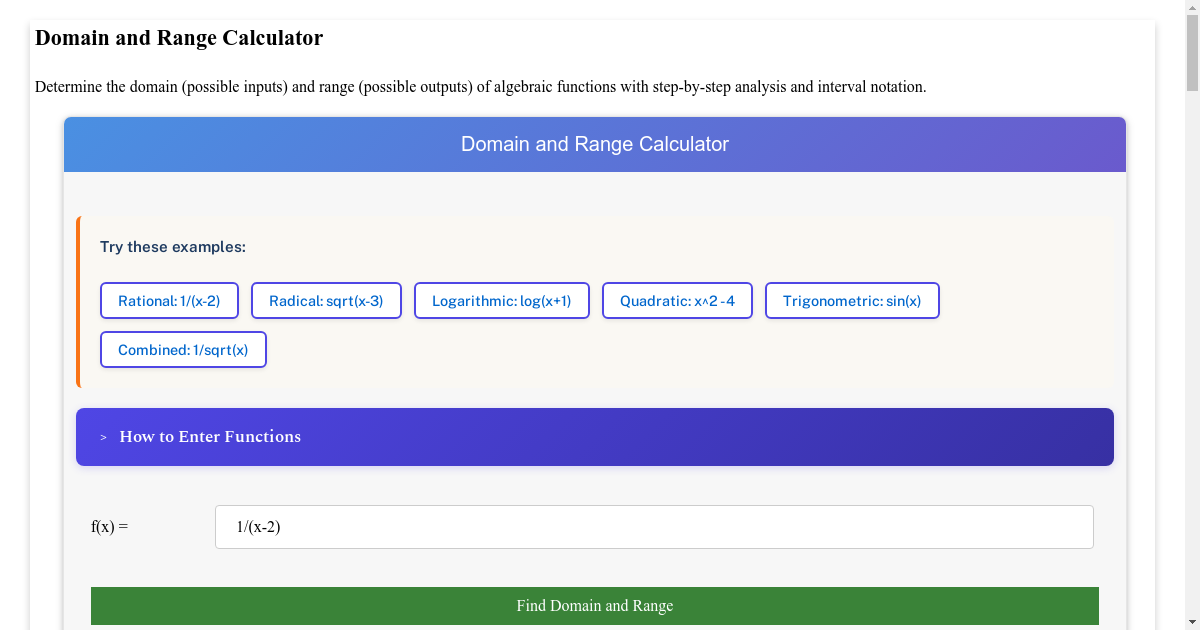Click the scrollbar up arrow
The width and height of the screenshot is (1200, 630).
[x=1191, y=8]
